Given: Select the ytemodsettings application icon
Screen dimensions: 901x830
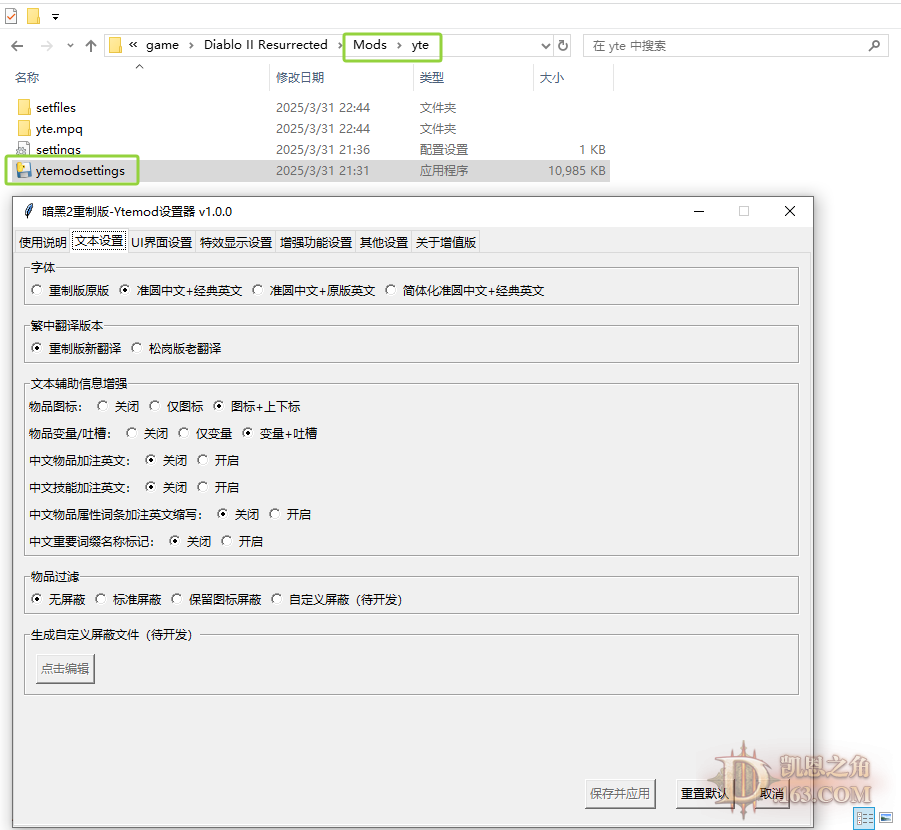Looking at the screenshot, I should (24, 170).
